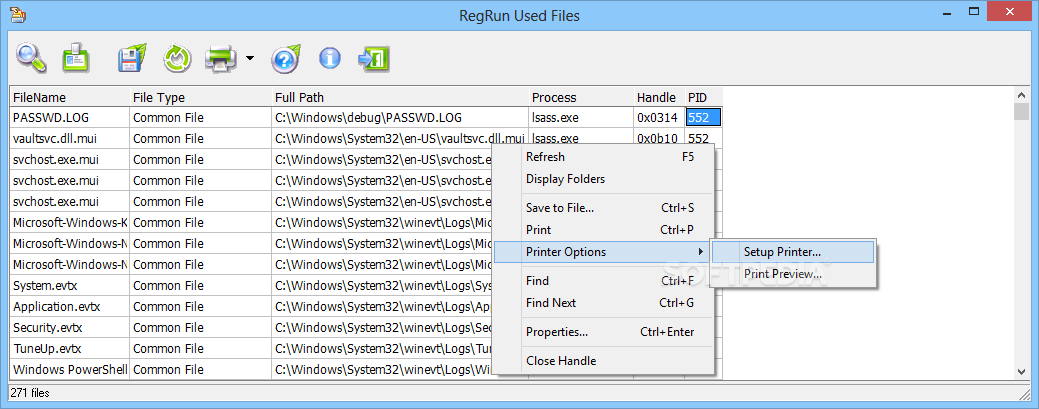Viewport: 1039px width, 409px height.
Task: Click the vertical scrollbar up arrow
Action: pyautogui.click(x=1021, y=95)
